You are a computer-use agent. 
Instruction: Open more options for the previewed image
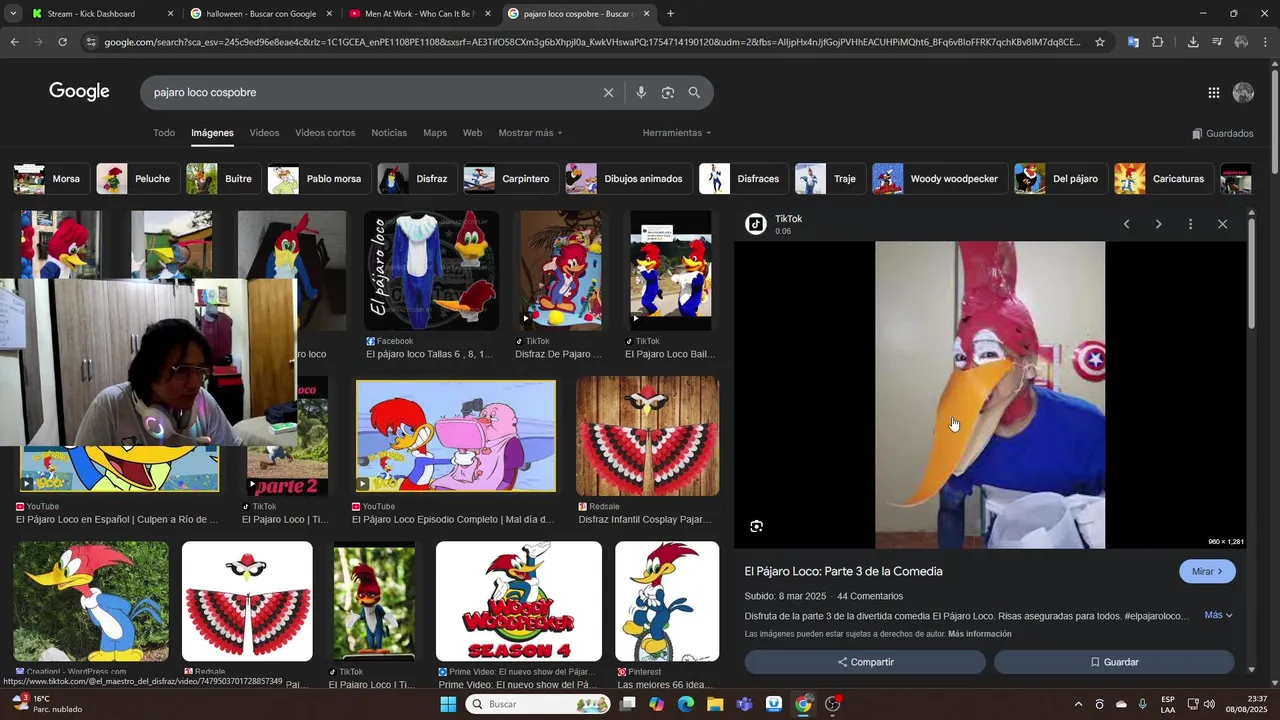1190,224
